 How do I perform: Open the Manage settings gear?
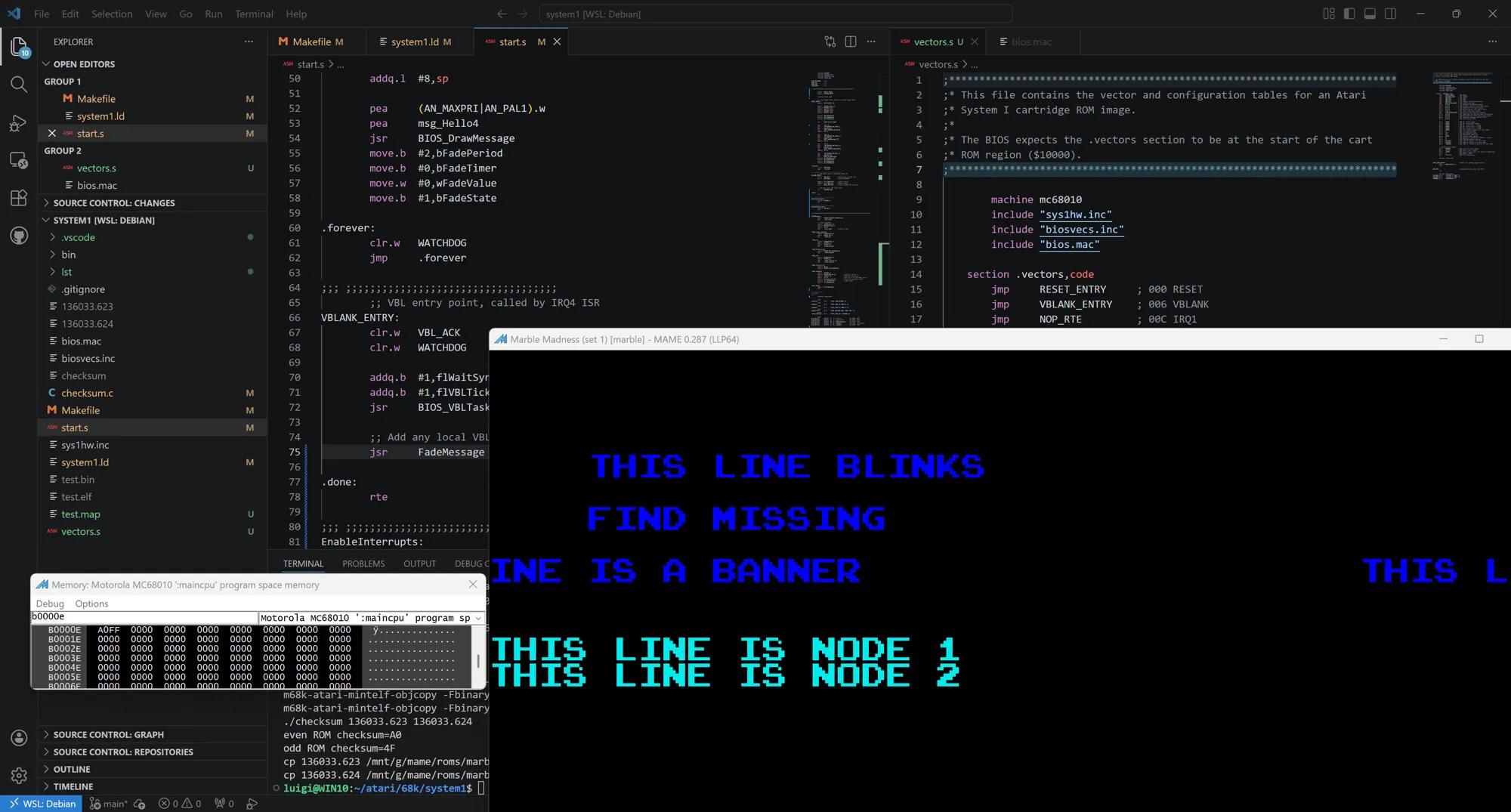pos(19,775)
